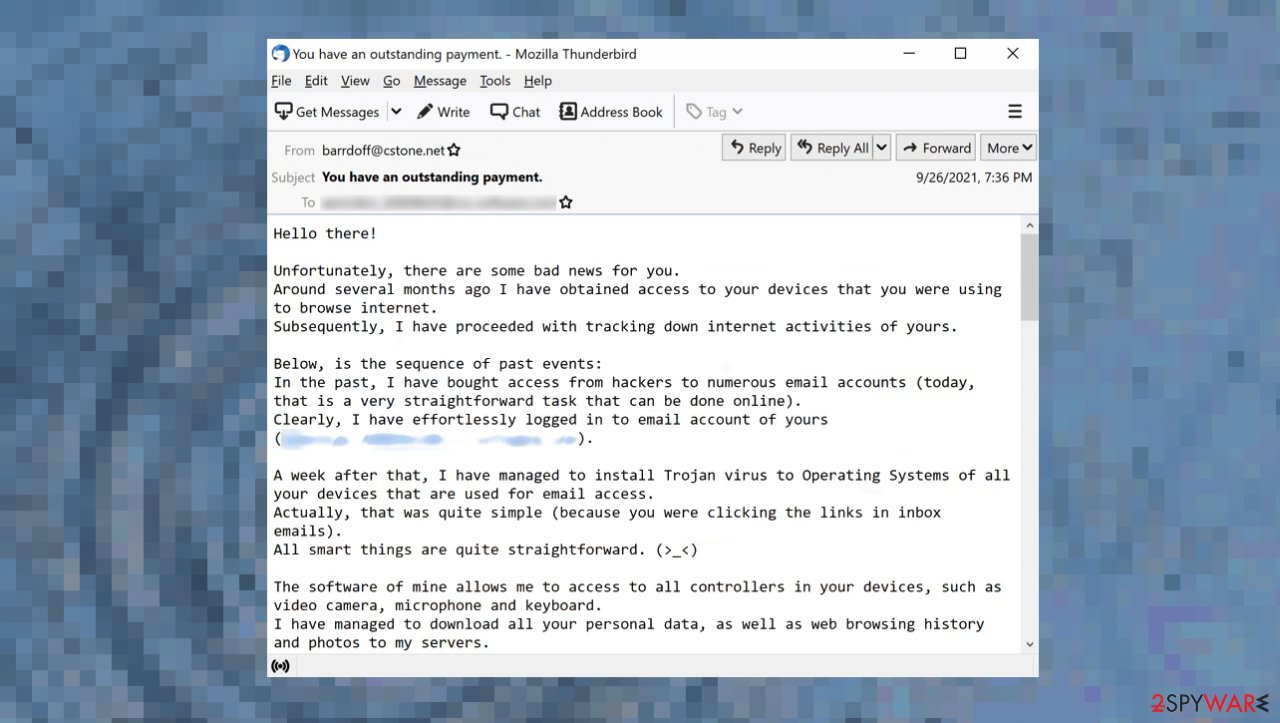Image resolution: width=1280 pixels, height=723 pixels.
Task: Click the 'Hello there!' greeting line
Action: pyautogui.click(x=325, y=233)
